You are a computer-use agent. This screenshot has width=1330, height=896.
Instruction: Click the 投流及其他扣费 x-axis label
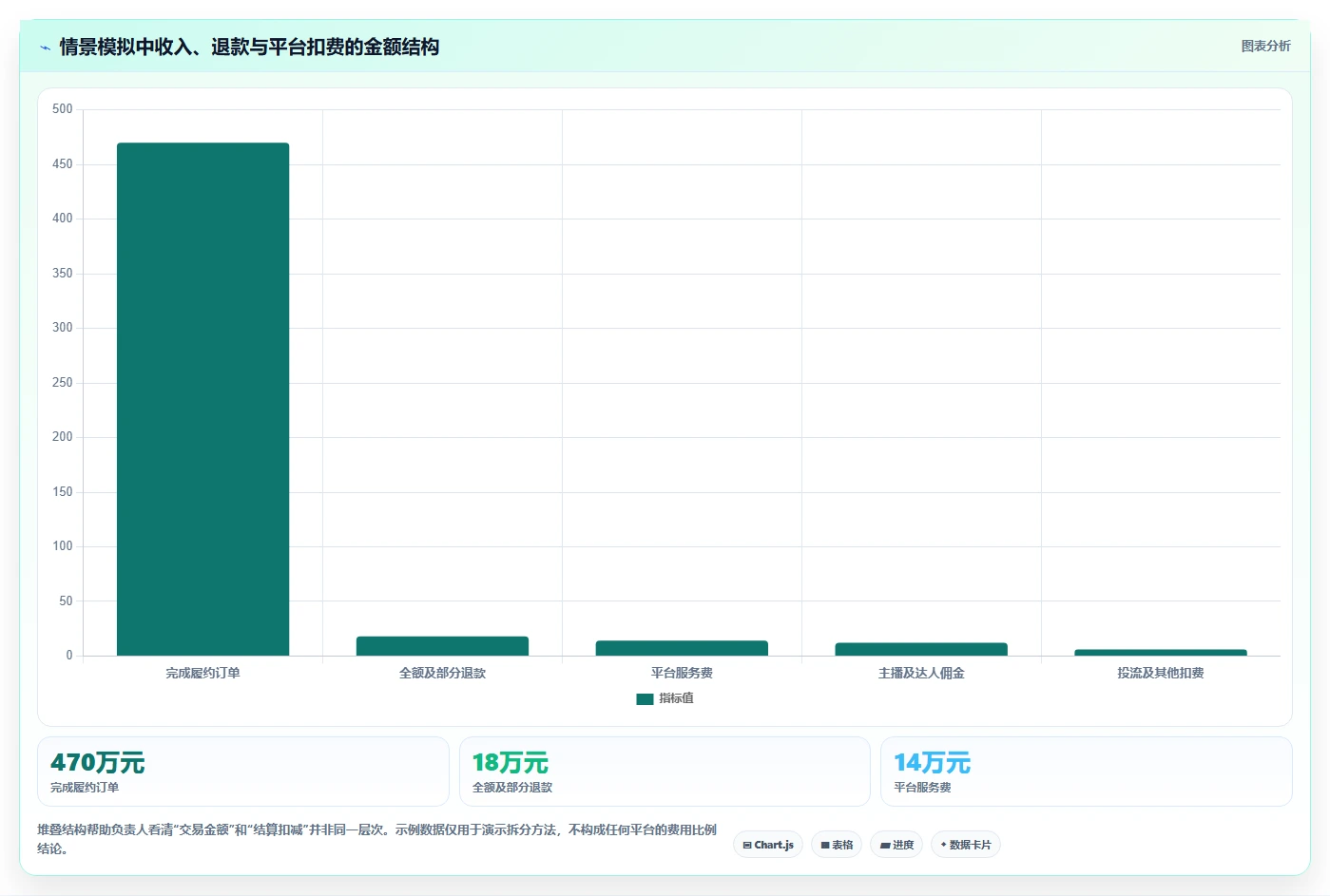(1161, 673)
